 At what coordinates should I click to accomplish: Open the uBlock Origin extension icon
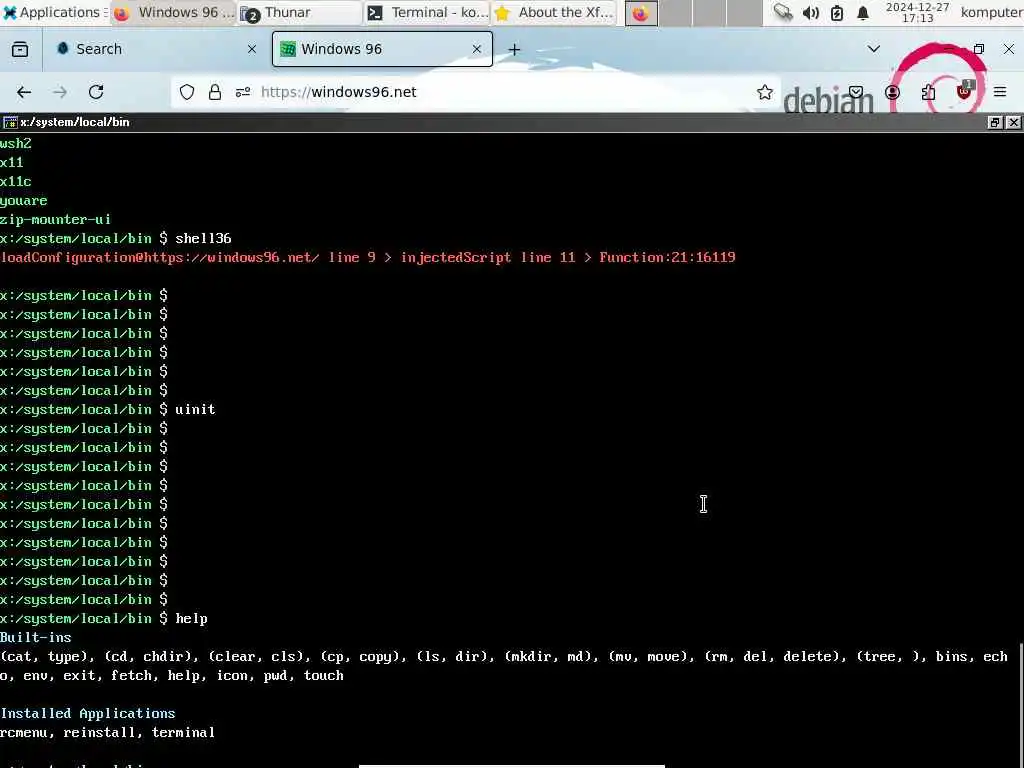965,91
